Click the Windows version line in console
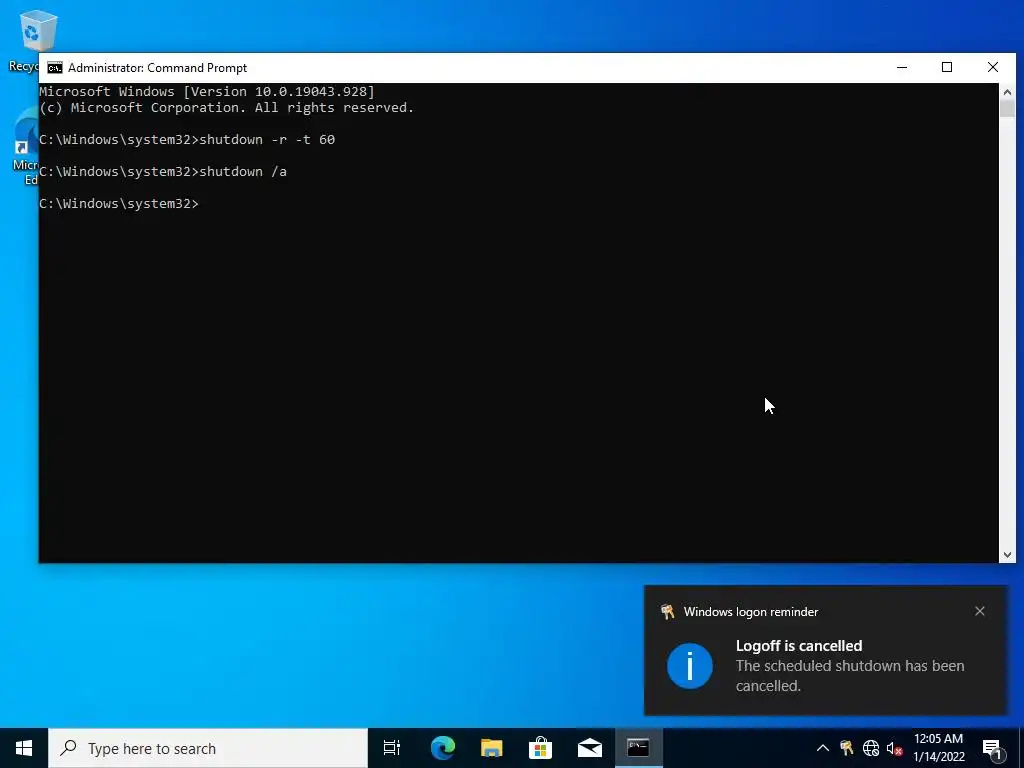Screen dimensions: 1024x768 click(x=207, y=91)
